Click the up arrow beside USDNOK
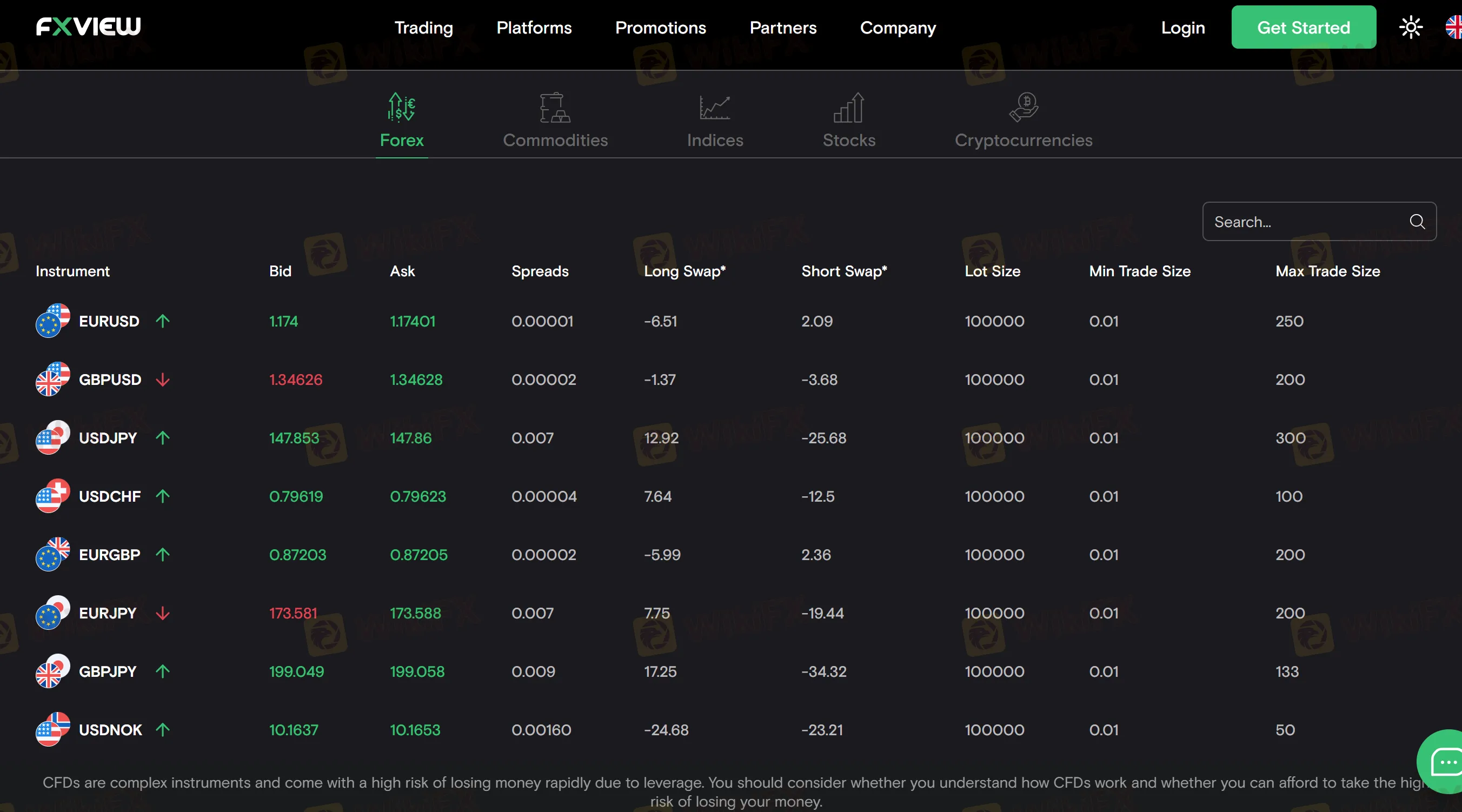 [x=163, y=730]
